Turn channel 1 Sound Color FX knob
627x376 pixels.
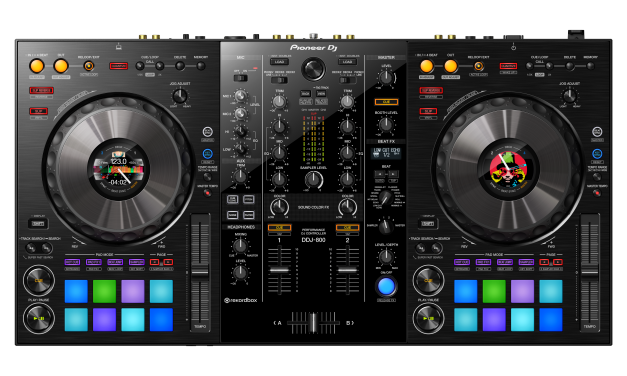(279, 207)
